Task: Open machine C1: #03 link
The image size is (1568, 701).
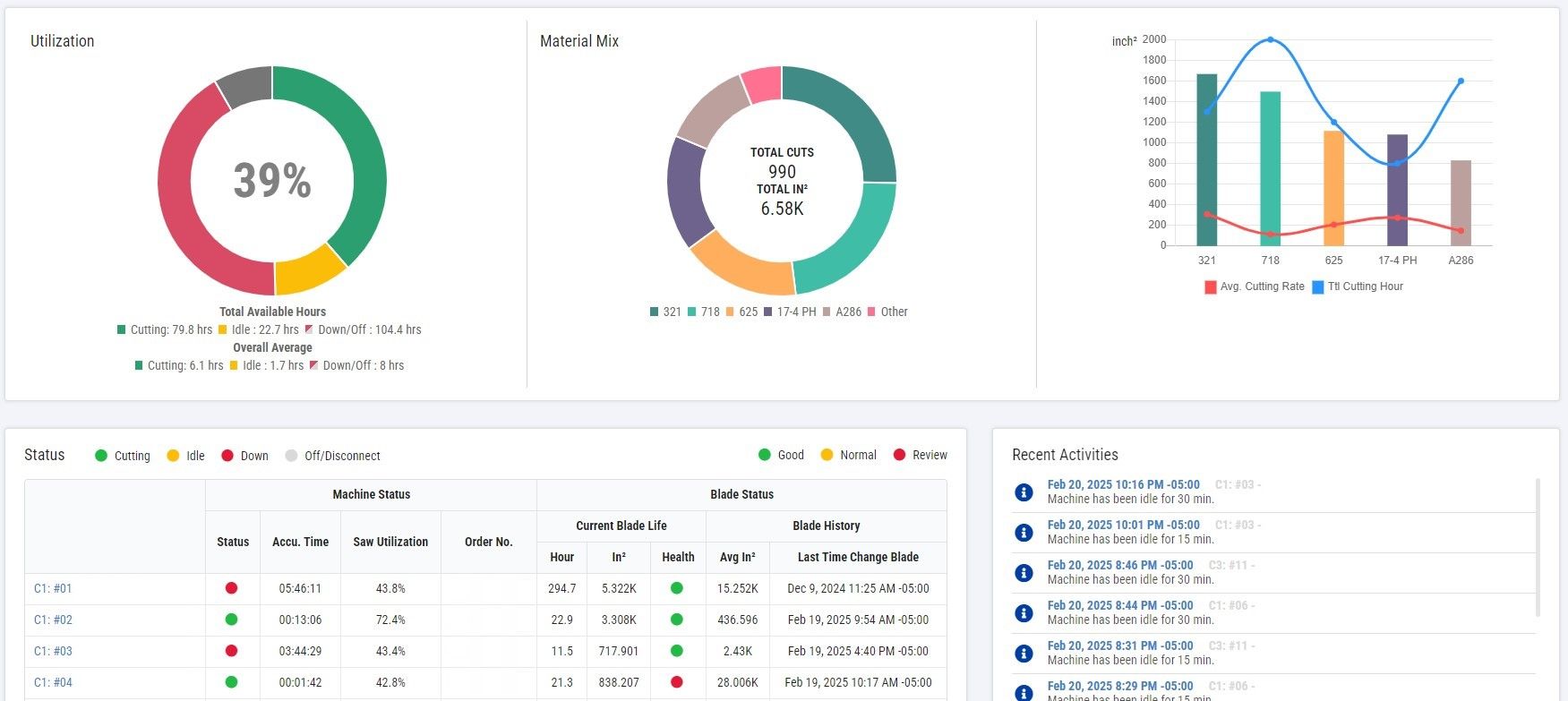Action: tap(53, 651)
